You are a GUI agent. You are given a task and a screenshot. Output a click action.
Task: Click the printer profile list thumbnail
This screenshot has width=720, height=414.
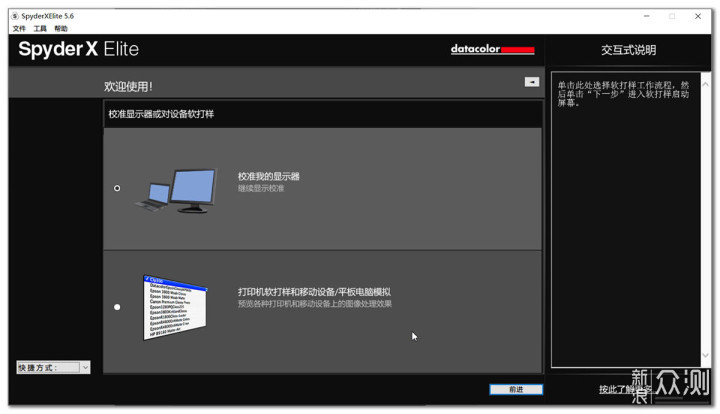coord(175,308)
